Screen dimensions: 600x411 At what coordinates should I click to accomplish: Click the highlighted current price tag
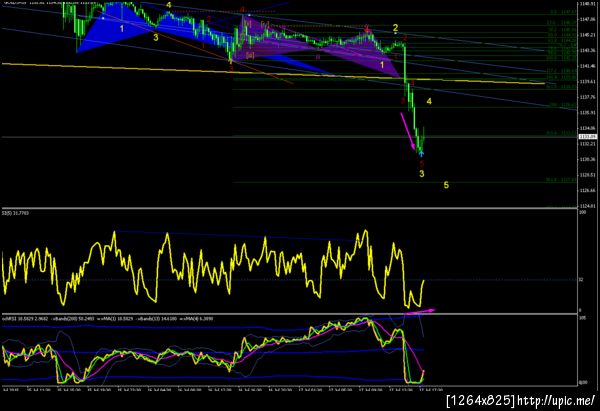(x=588, y=137)
